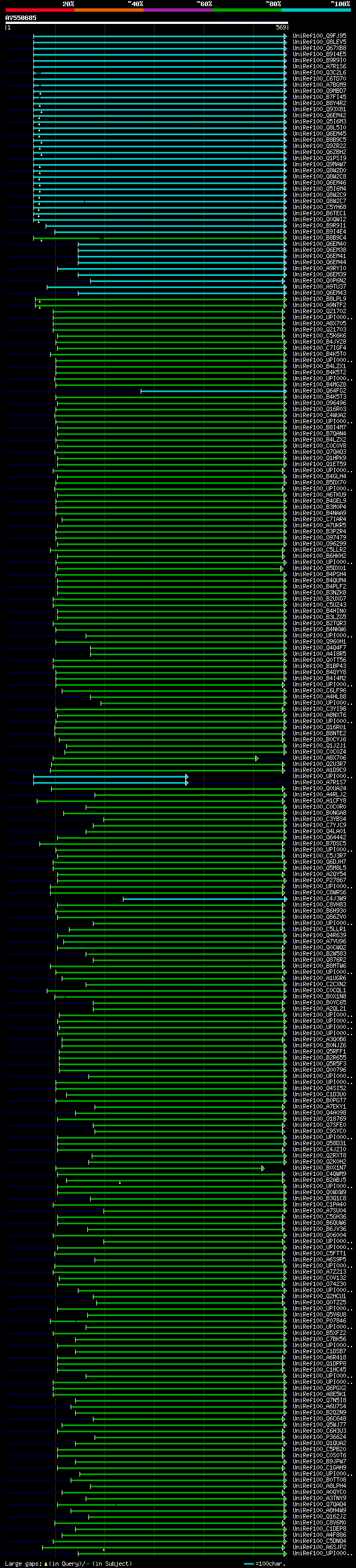Click the red 20% identity legend segment
The image size is (356, 1568).
click(x=39, y=10)
